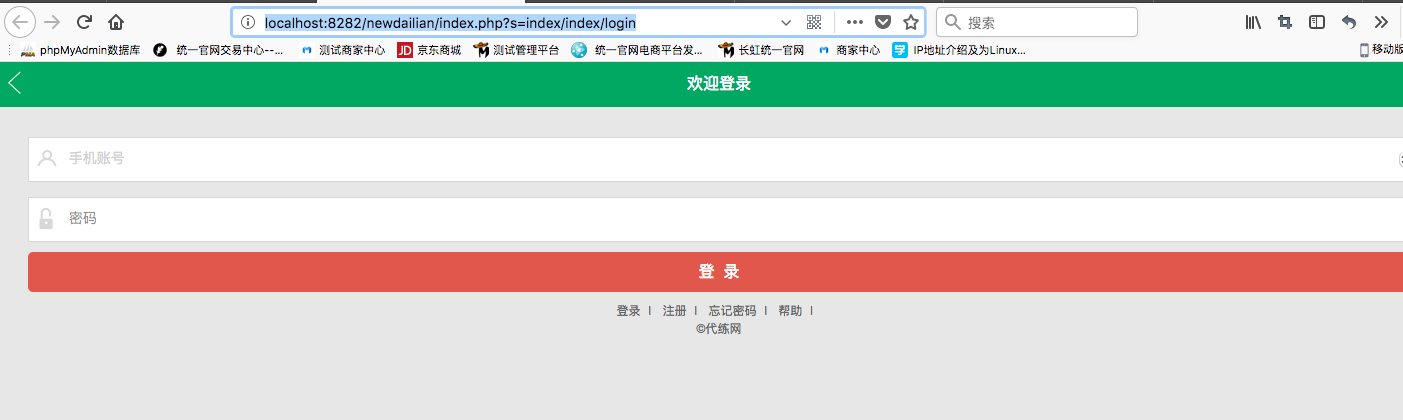Image resolution: width=1403 pixels, height=420 pixels.
Task: Go back using the browser back arrow
Action: click(19, 22)
